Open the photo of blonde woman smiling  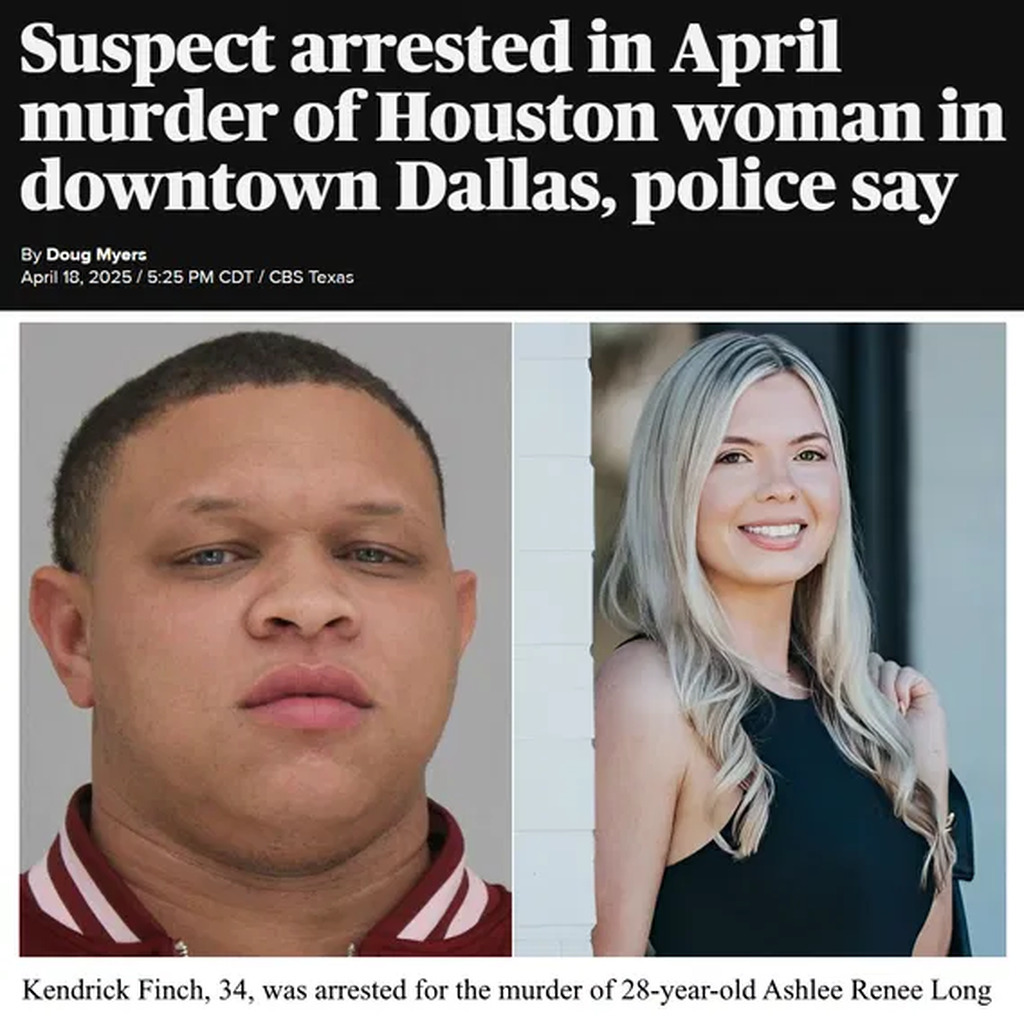[760, 640]
